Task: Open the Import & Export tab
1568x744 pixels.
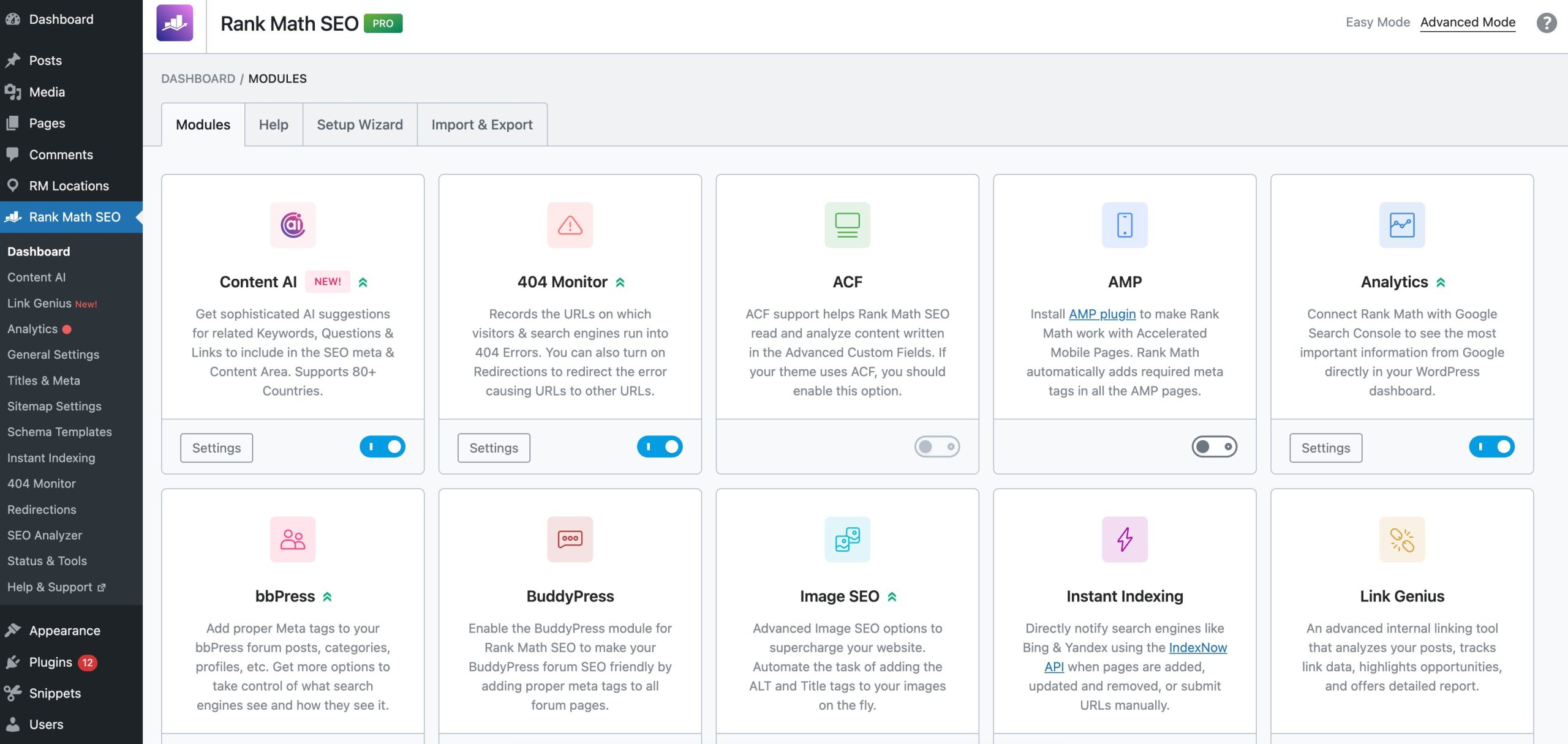Action: (482, 124)
